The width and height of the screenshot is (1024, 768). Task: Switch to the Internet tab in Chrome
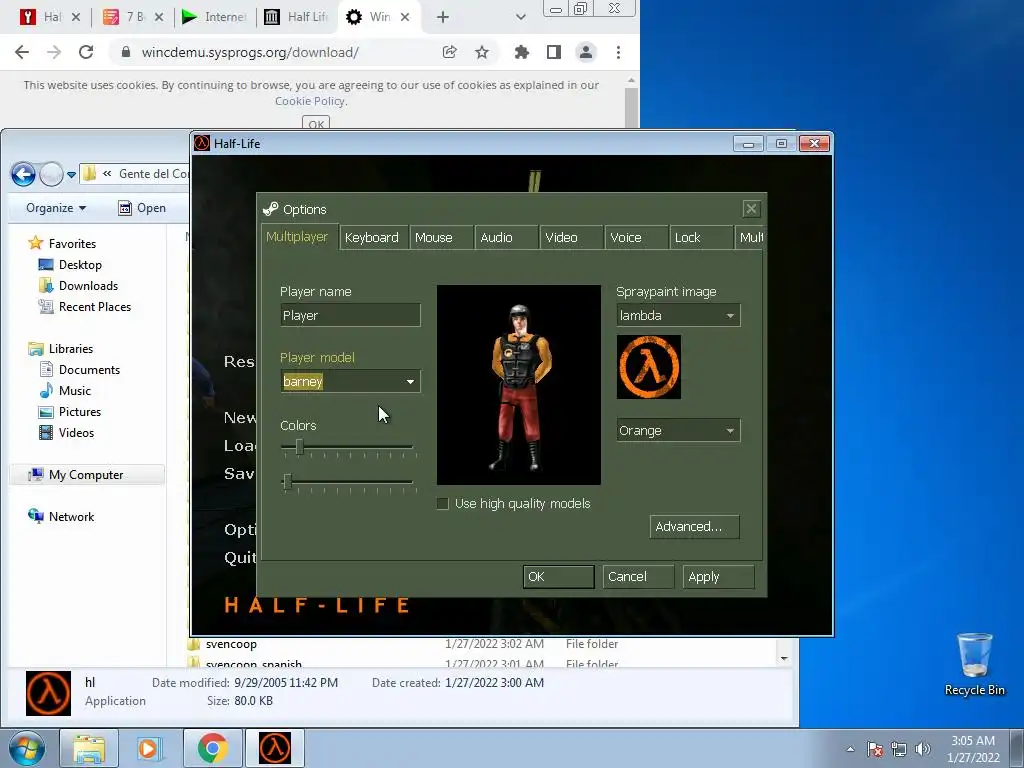click(216, 17)
